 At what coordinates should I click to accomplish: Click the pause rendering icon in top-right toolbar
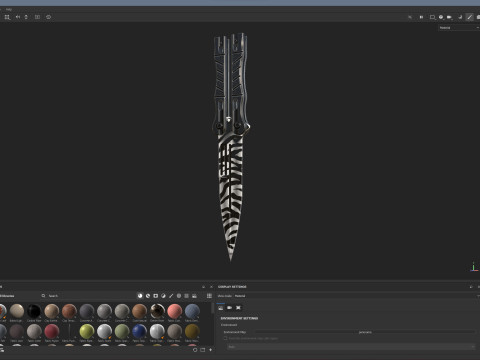[x=421, y=17]
